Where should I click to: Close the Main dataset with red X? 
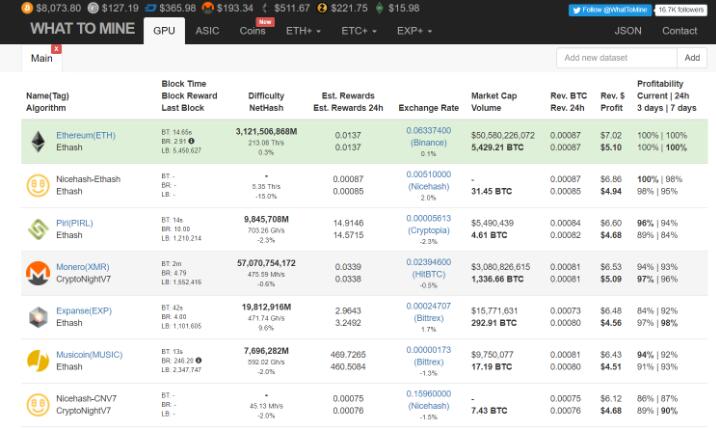[56, 48]
